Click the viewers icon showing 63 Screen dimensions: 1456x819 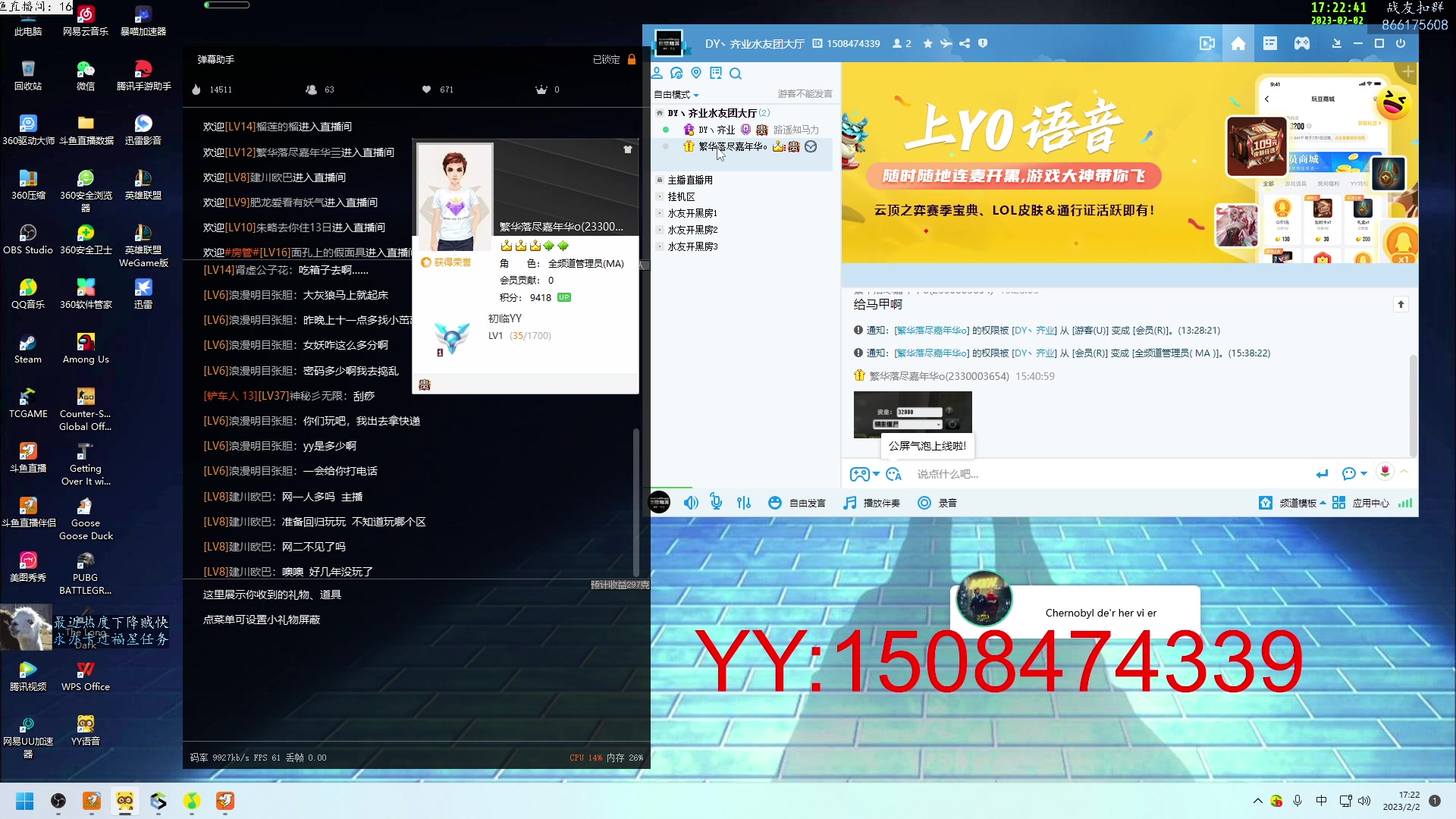tap(311, 89)
